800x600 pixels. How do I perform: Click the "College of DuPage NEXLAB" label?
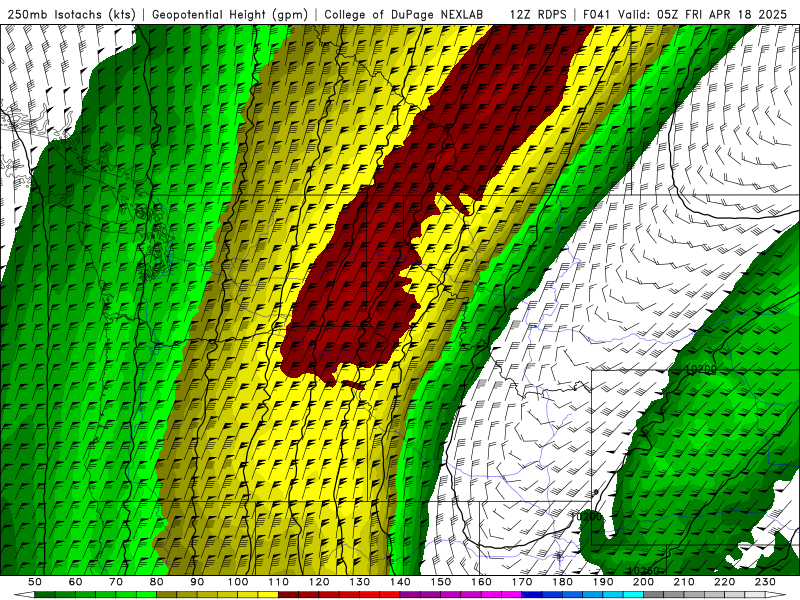403,14
